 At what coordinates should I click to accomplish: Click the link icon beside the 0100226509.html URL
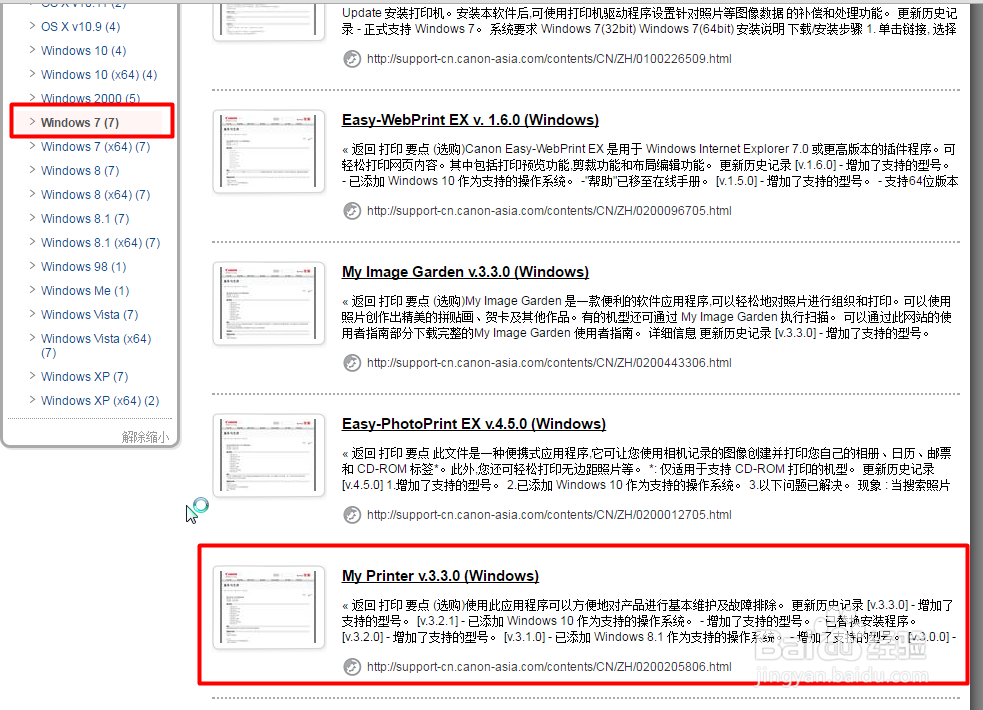352,59
